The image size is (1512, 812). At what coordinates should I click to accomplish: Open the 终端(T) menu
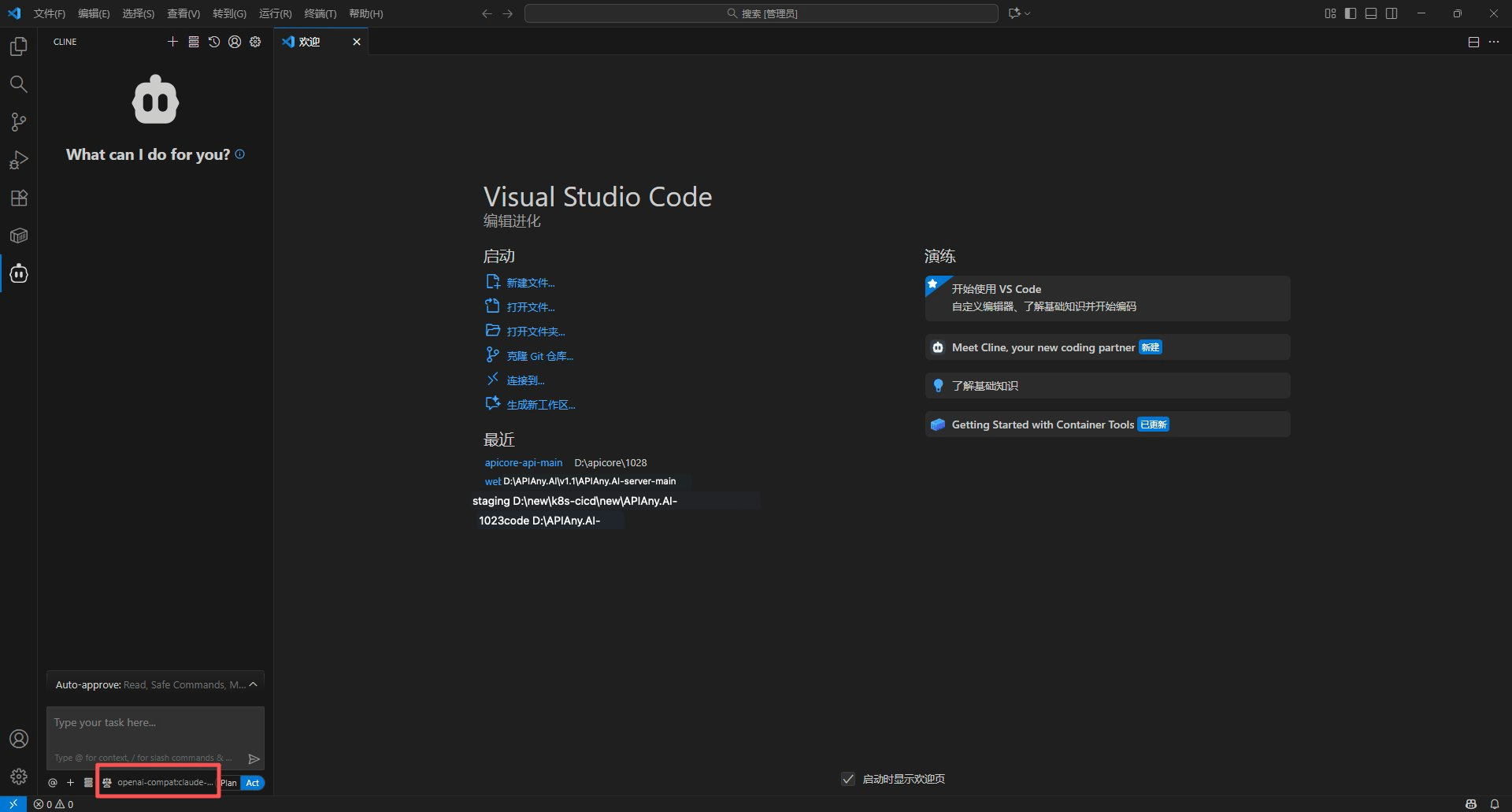click(x=320, y=13)
